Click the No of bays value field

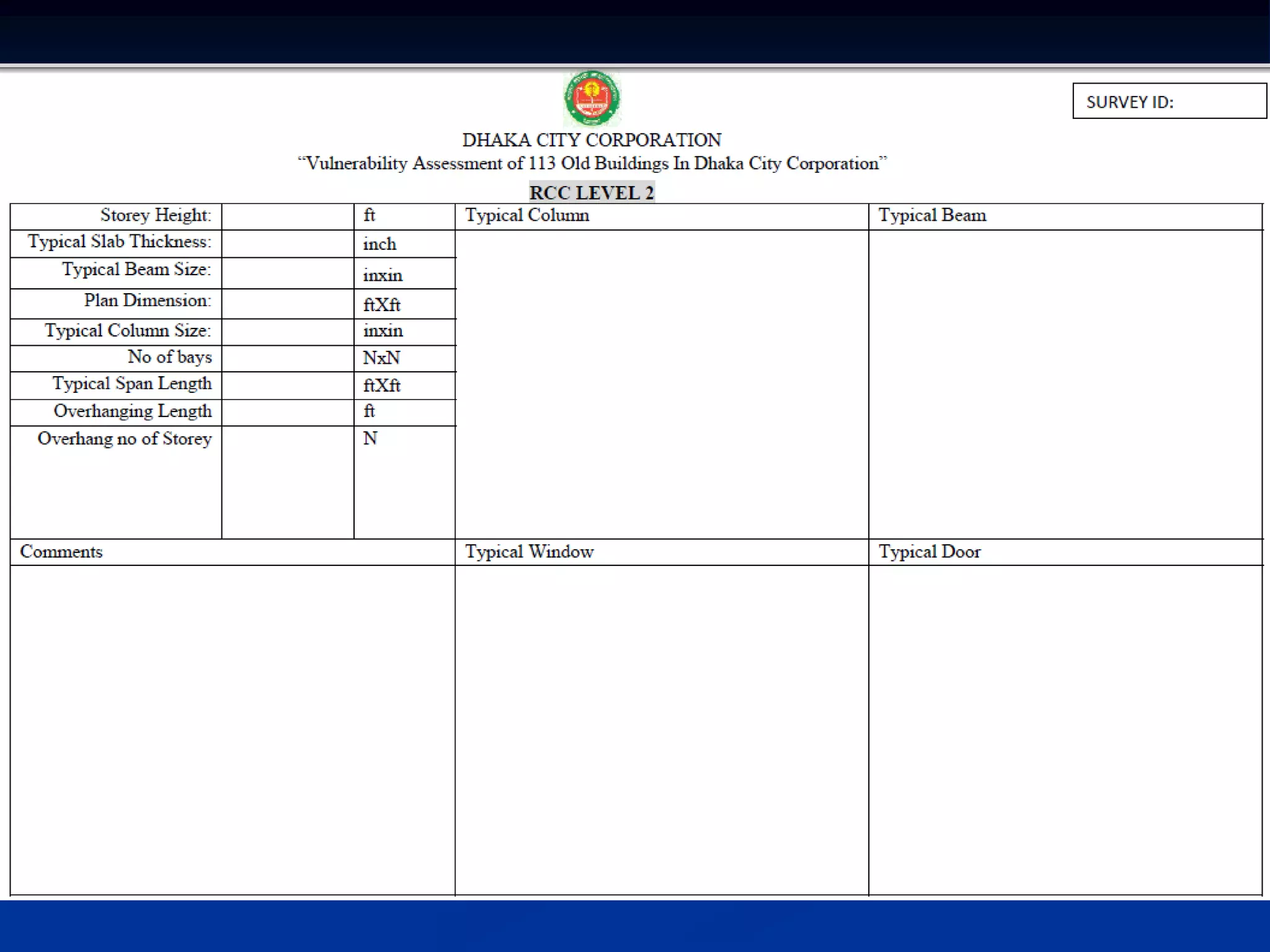click(x=287, y=358)
